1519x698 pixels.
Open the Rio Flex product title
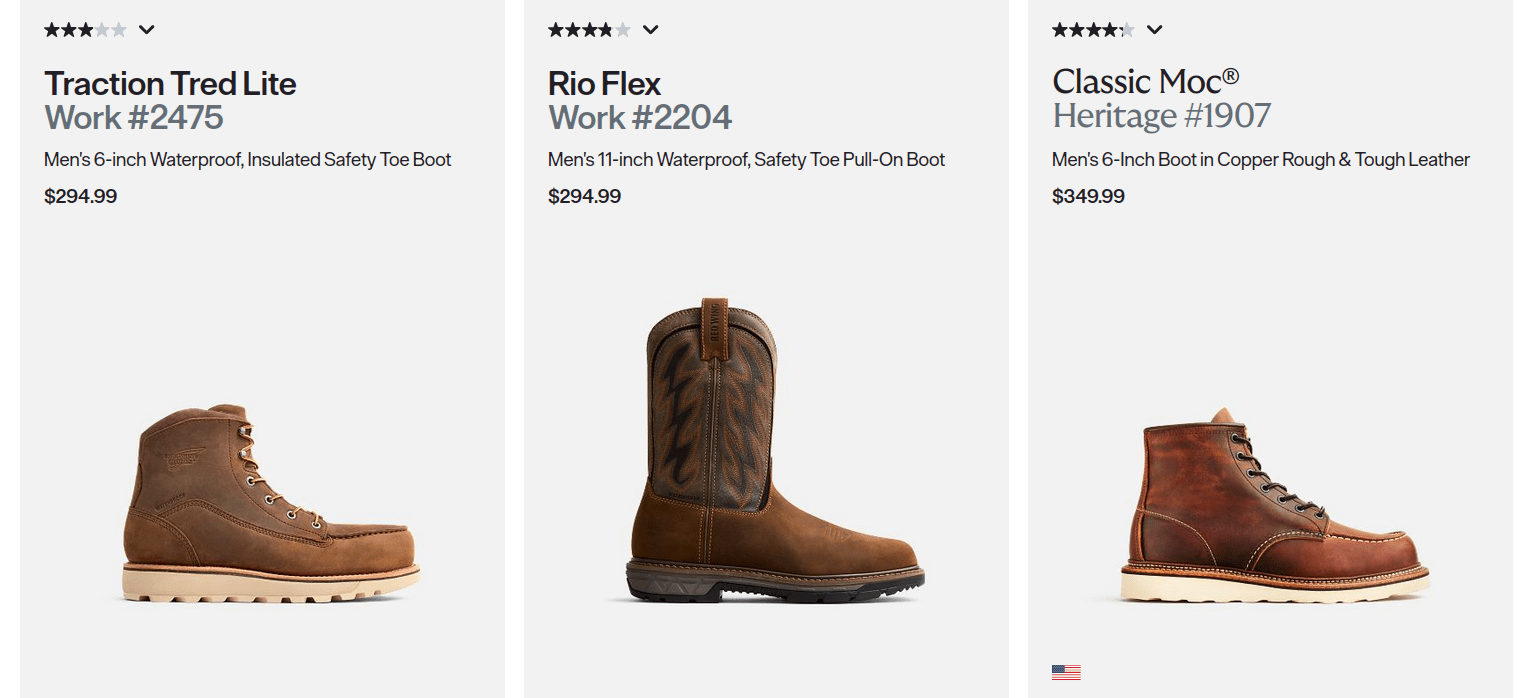tap(604, 83)
